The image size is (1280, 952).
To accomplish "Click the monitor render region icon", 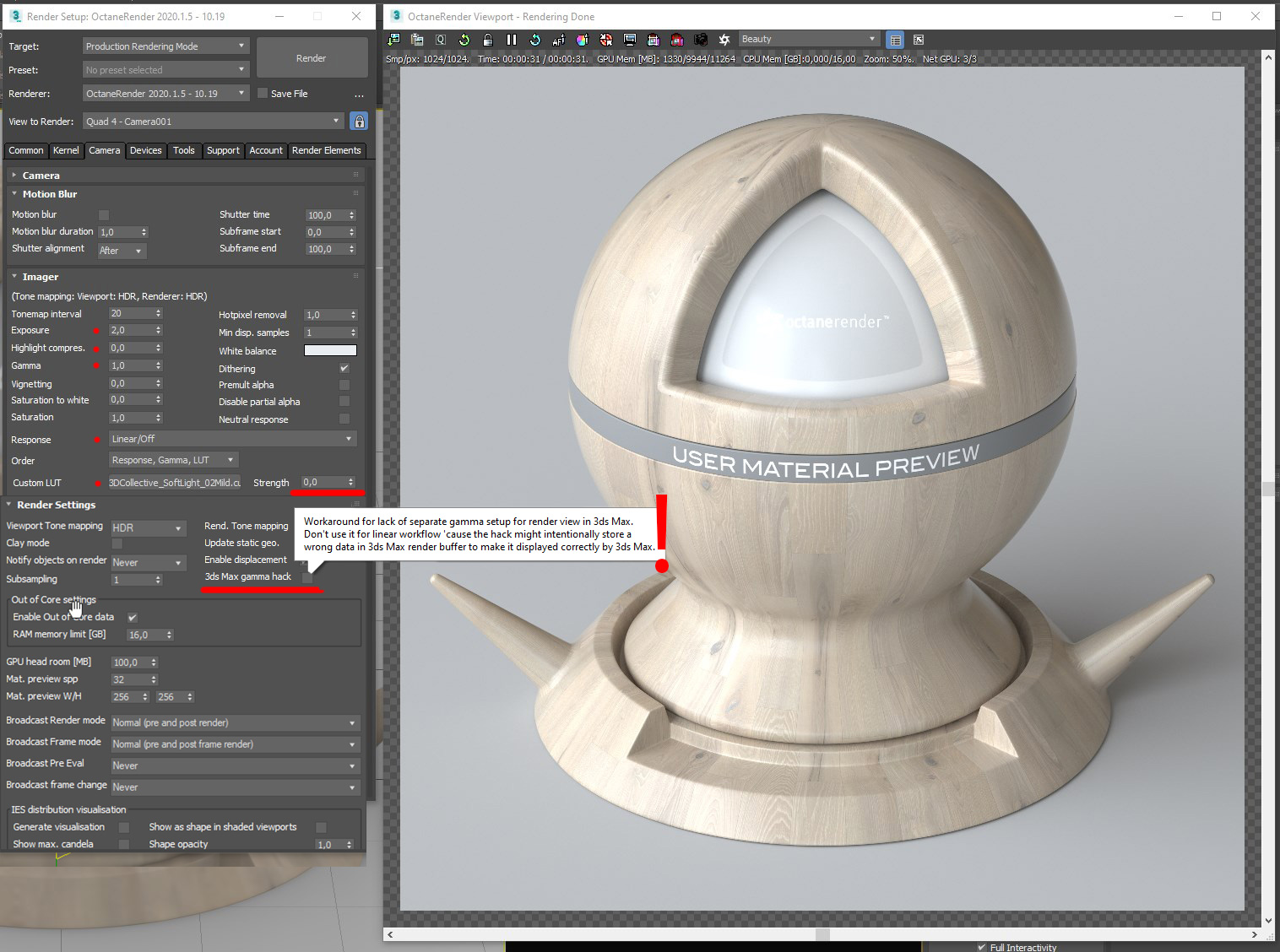I will coord(630,40).
